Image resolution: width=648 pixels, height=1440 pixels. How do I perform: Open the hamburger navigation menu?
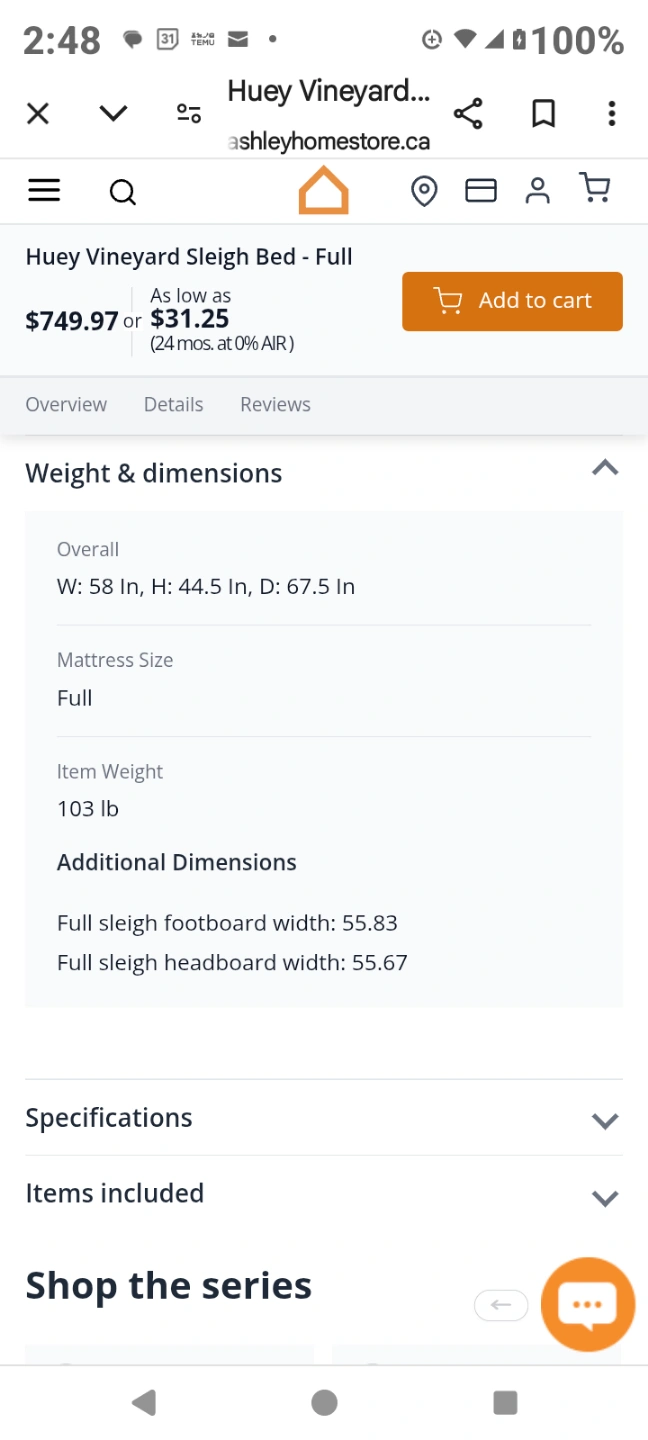(x=44, y=190)
